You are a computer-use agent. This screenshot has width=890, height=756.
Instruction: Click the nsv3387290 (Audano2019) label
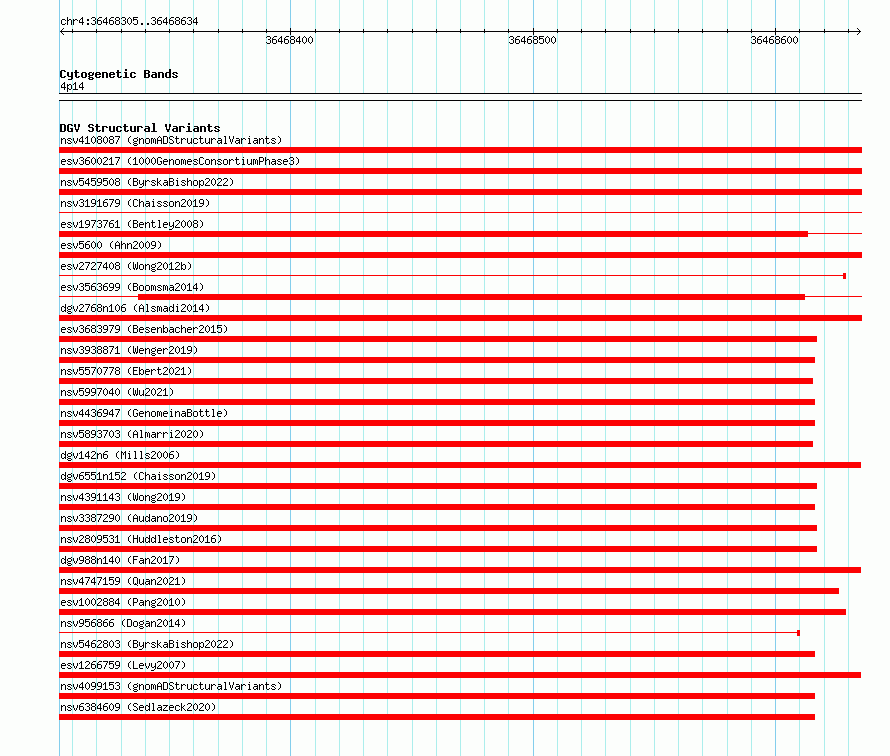(129, 518)
